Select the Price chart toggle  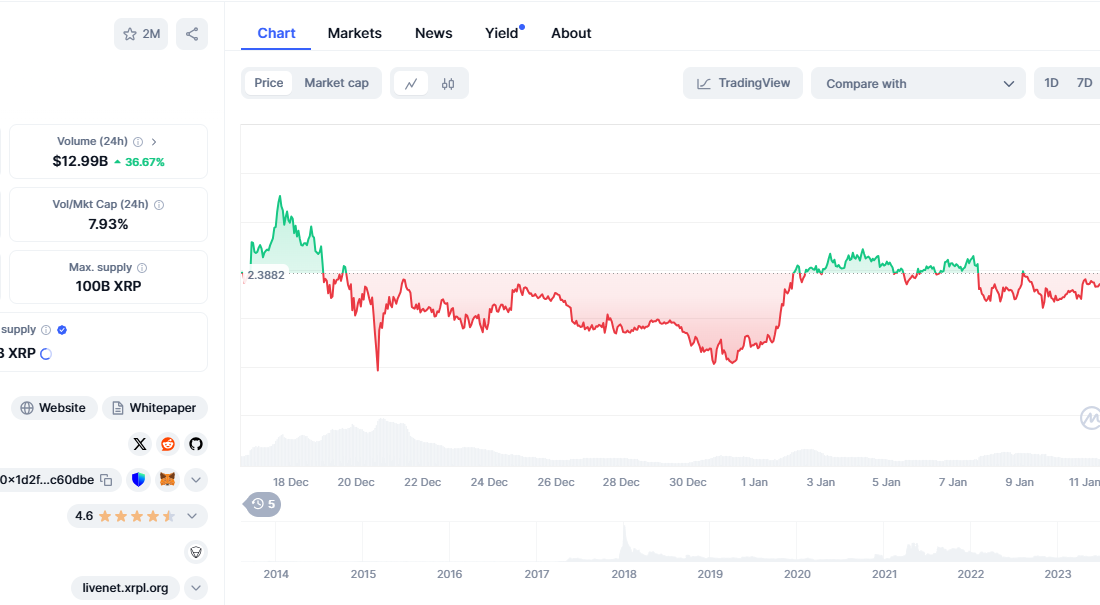(x=269, y=83)
